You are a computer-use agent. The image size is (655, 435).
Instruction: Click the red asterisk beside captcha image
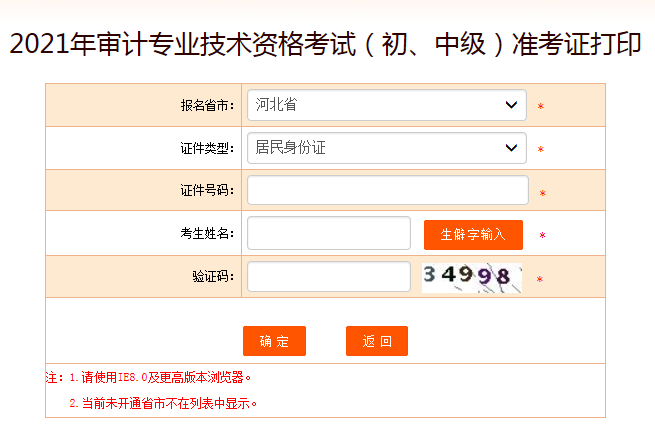coord(539,280)
